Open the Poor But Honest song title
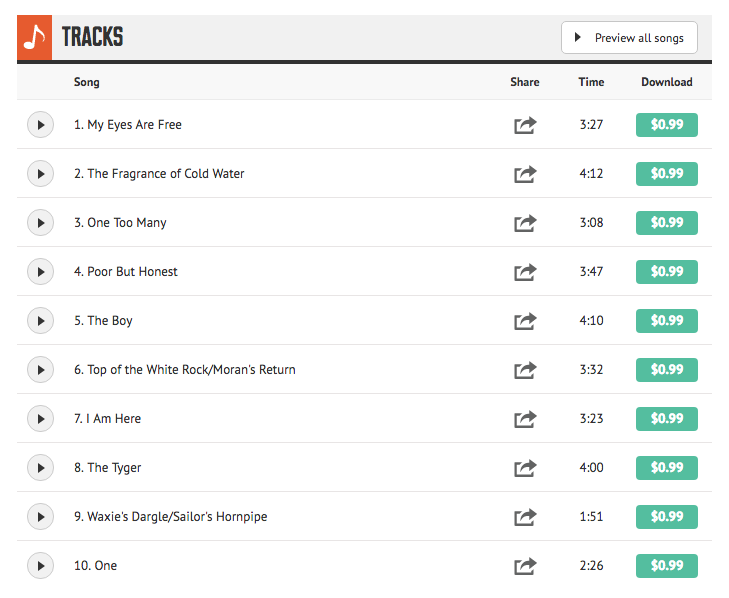729x598 pixels. click(126, 272)
